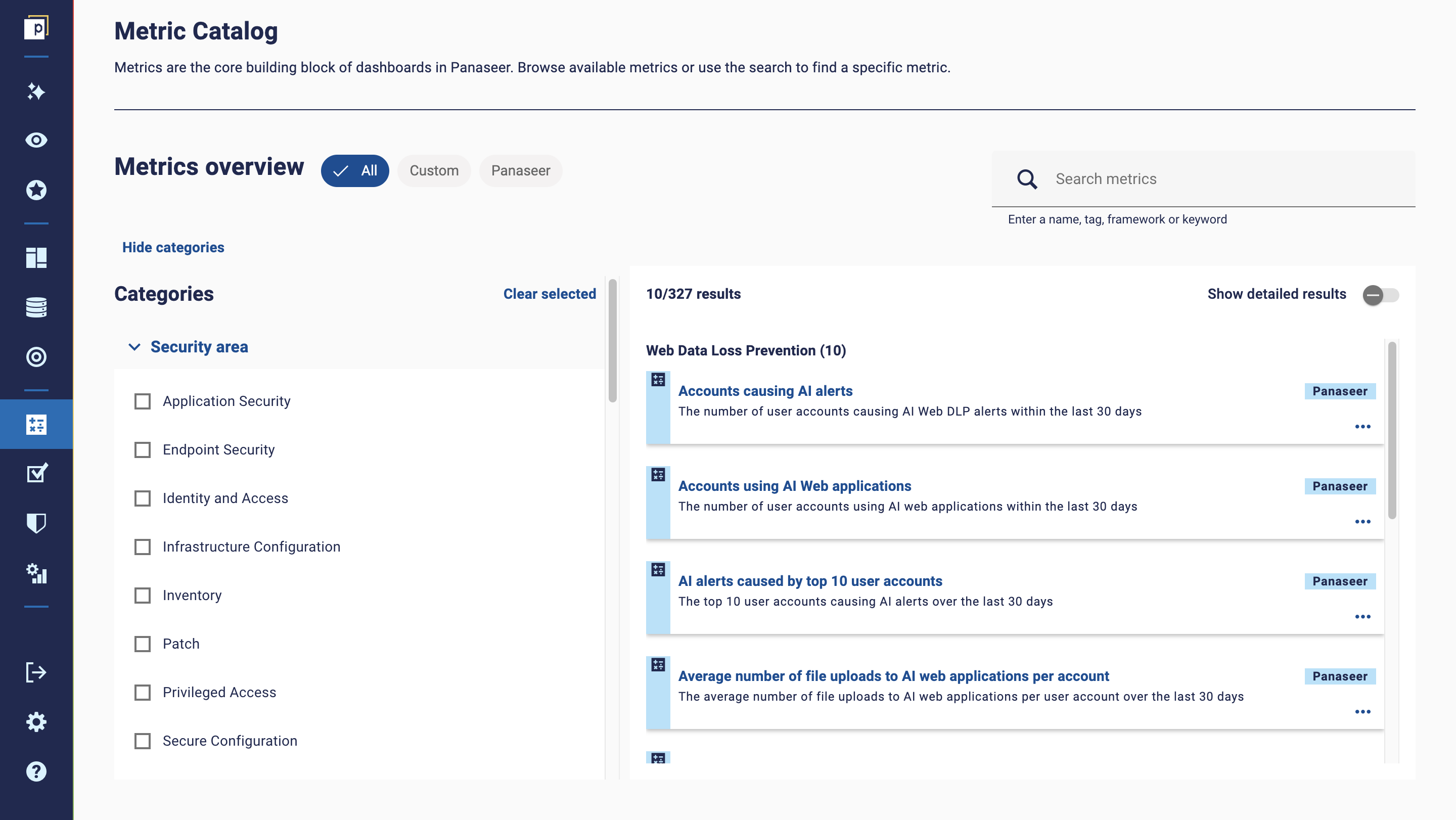Click Clear selected link
Viewport: 1456px width, 820px height.
(x=550, y=294)
